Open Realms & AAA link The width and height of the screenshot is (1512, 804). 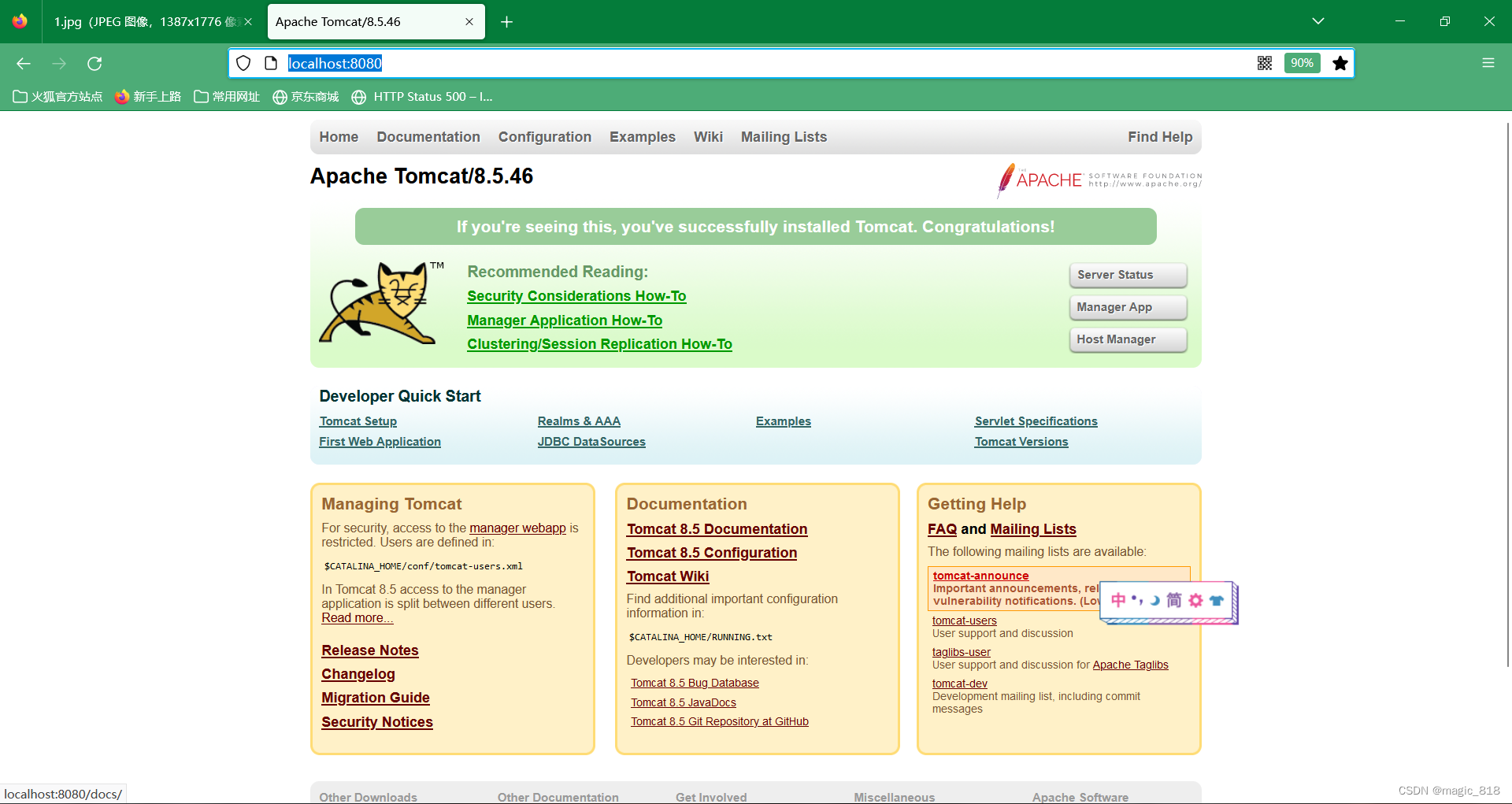579,421
